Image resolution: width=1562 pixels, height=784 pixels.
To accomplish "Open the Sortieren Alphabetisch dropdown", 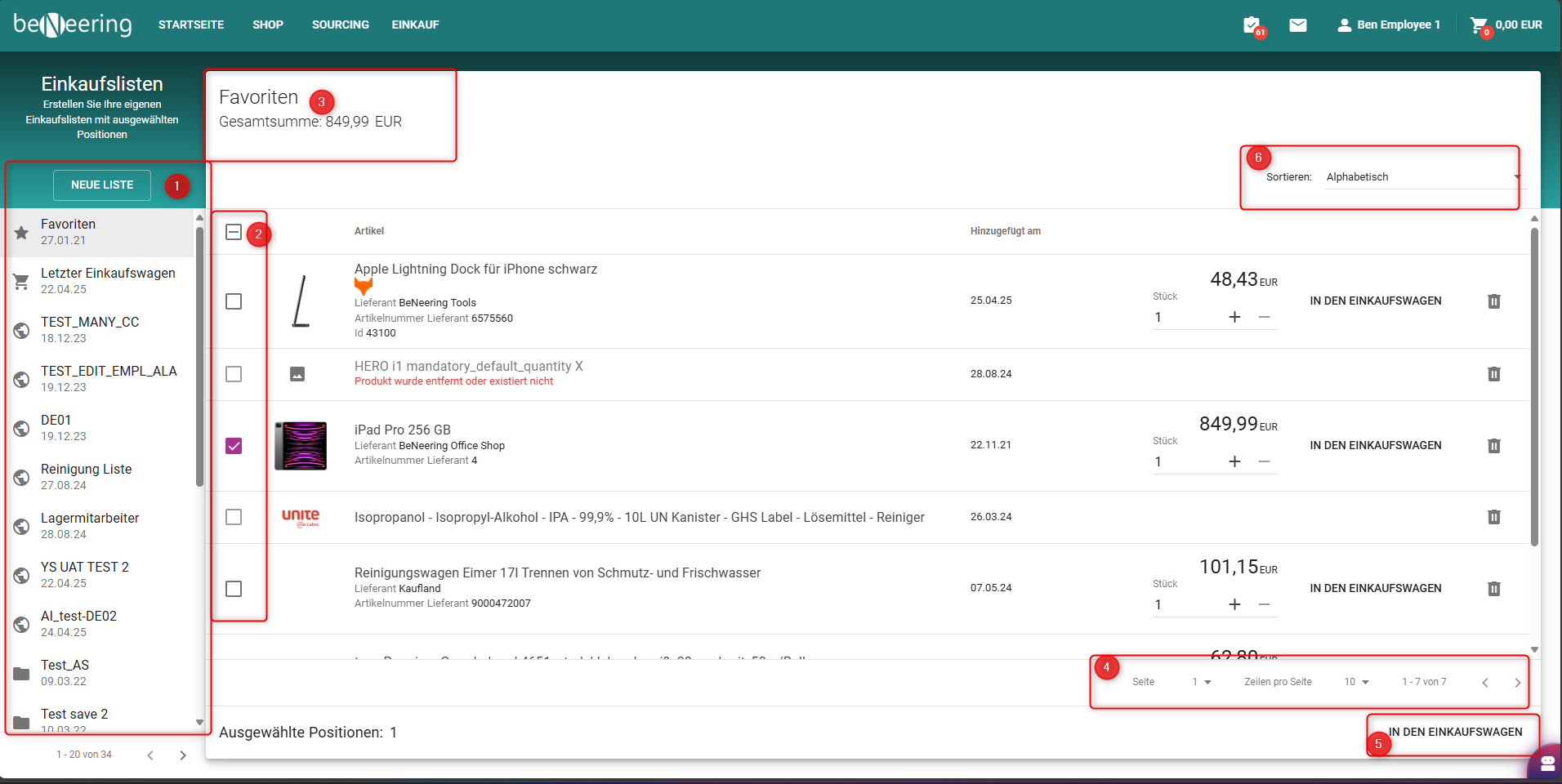I will pyautogui.click(x=1421, y=177).
